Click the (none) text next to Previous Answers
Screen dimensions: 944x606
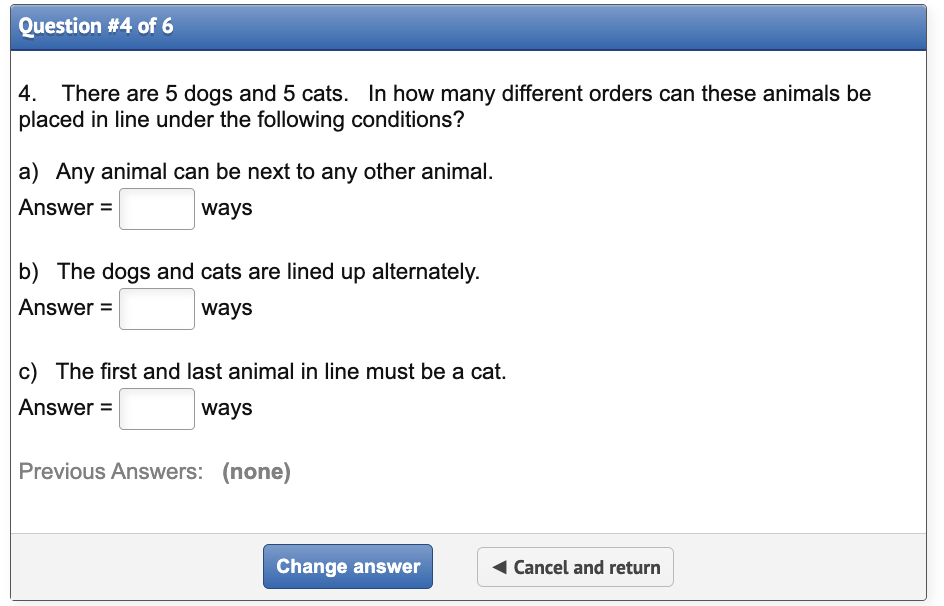pos(258,471)
